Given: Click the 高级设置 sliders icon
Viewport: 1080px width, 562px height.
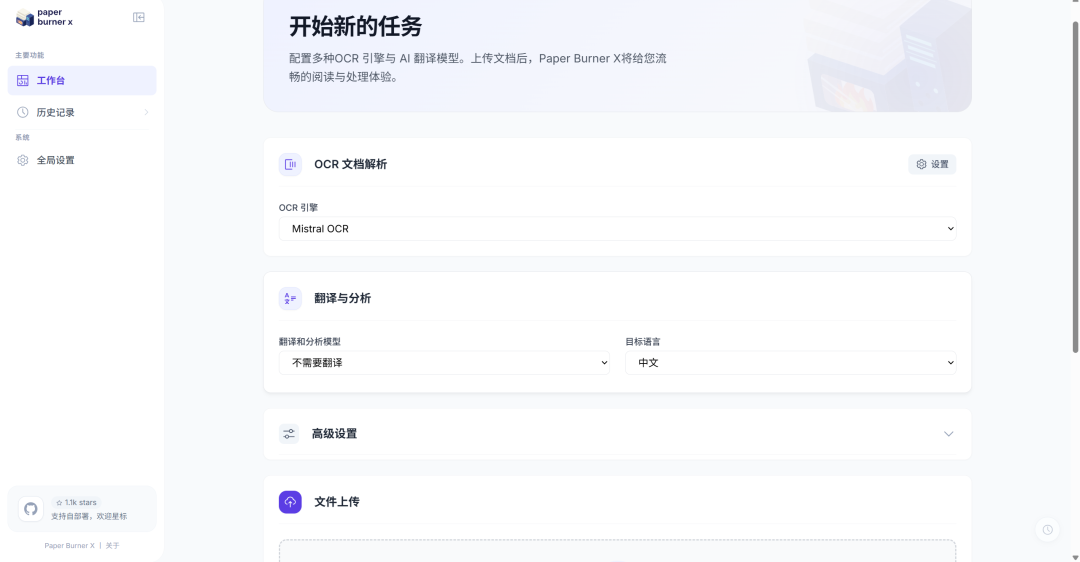Looking at the screenshot, I should 289,434.
